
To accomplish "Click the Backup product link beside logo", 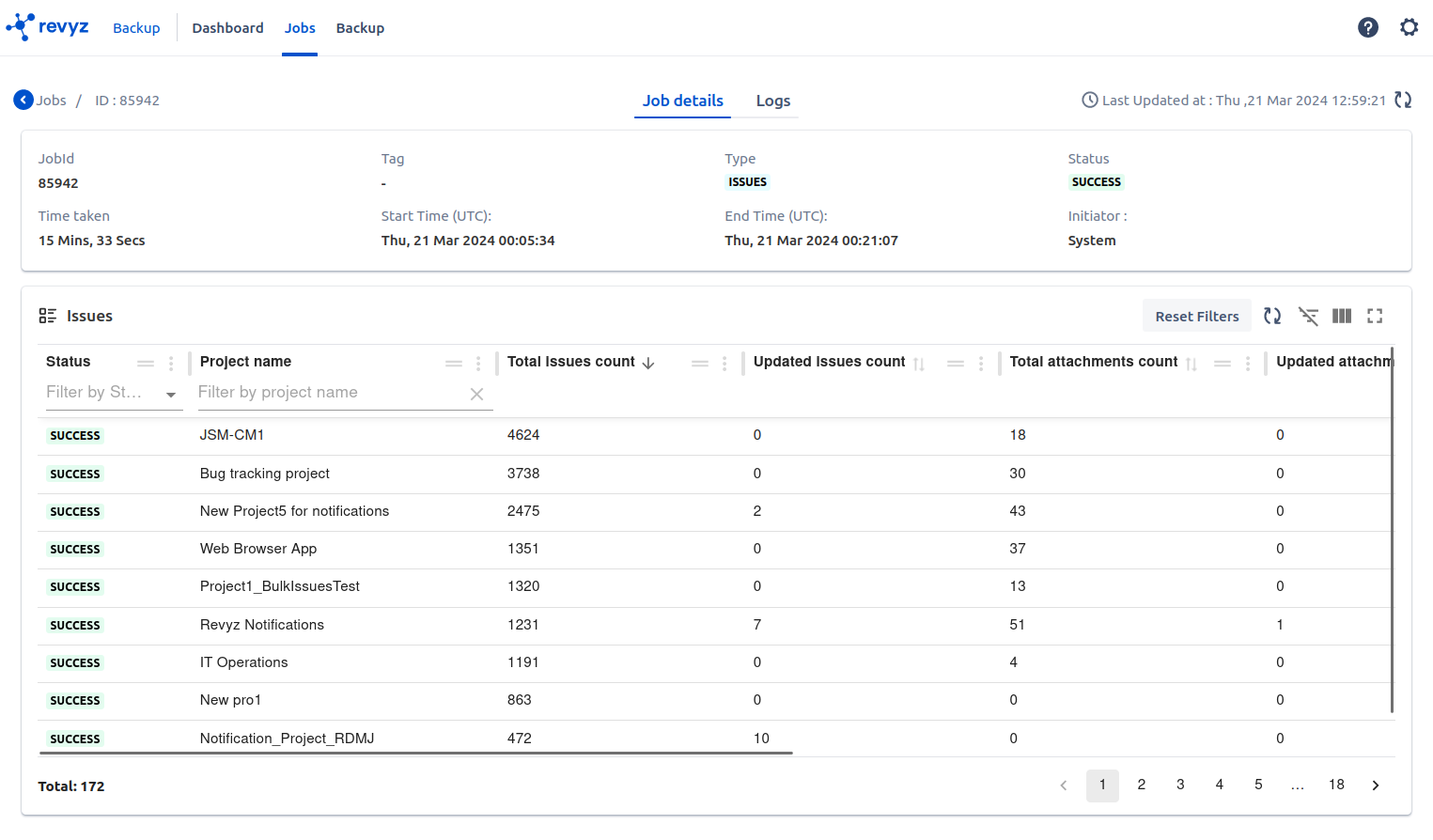I will coord(136,28).
